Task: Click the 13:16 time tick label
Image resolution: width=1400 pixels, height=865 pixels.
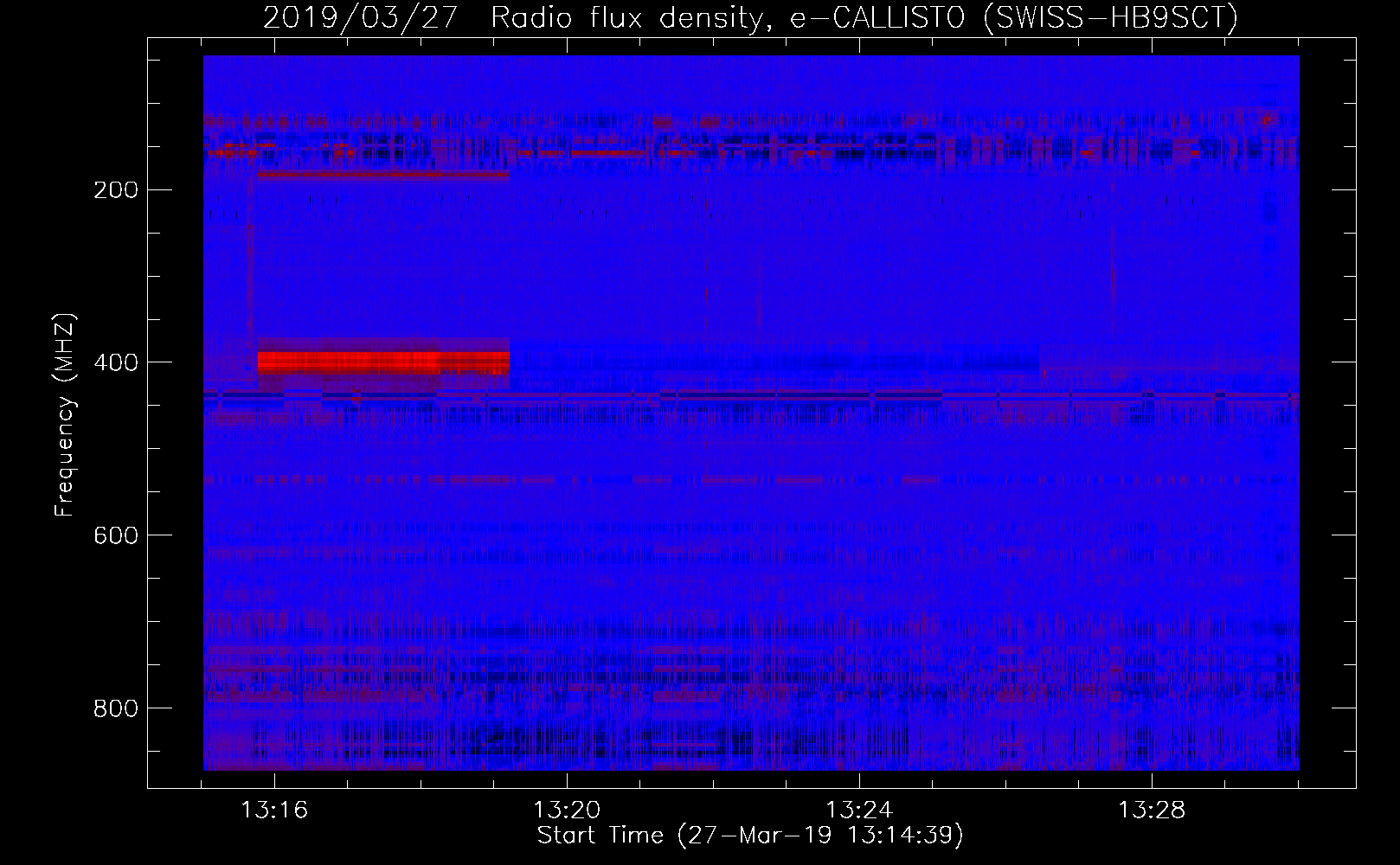Action: tap(274, 811)
